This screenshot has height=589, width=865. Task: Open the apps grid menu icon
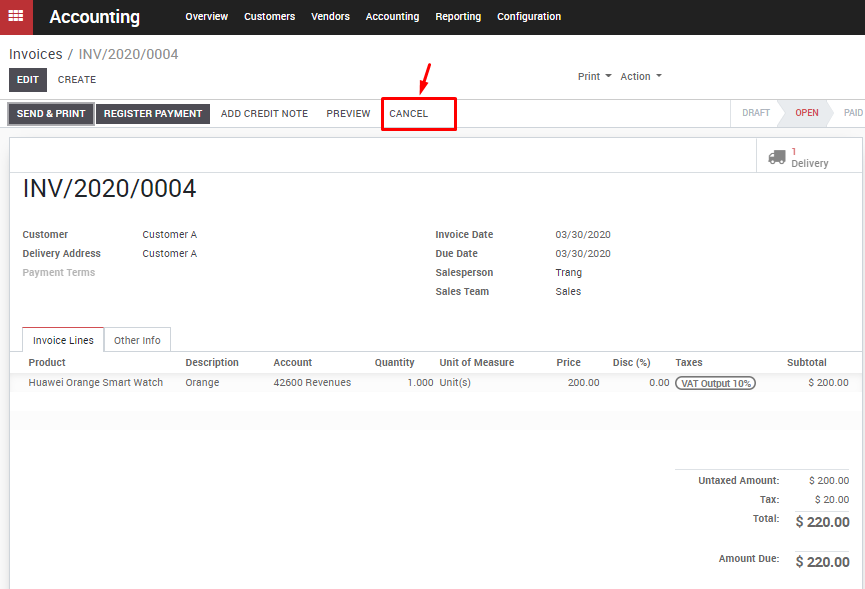pyautogui.click(x=16, y=17)
